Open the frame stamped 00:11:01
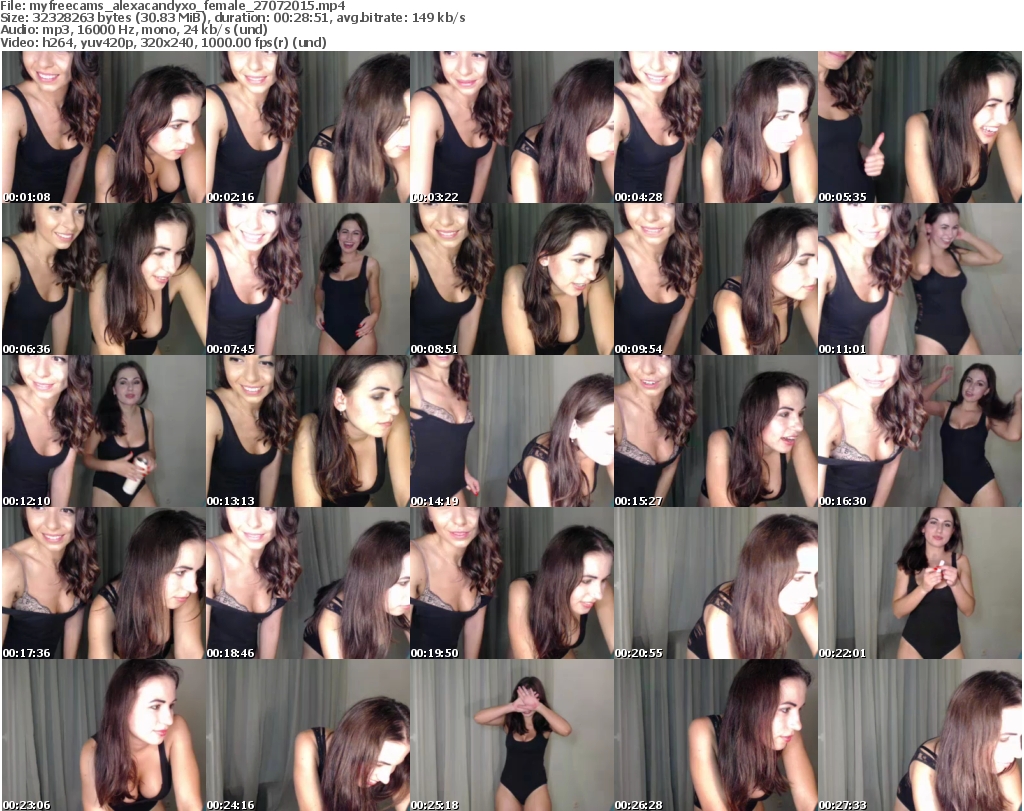The height and width of the screenshot is (811, 1024). pos(920,279)
